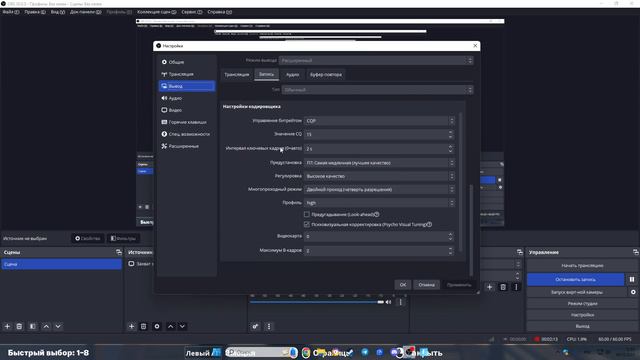Open virtual camera settings gear icon
Image resolution: width=640 pixels, height=360 pixels.
tap(633, 292)
